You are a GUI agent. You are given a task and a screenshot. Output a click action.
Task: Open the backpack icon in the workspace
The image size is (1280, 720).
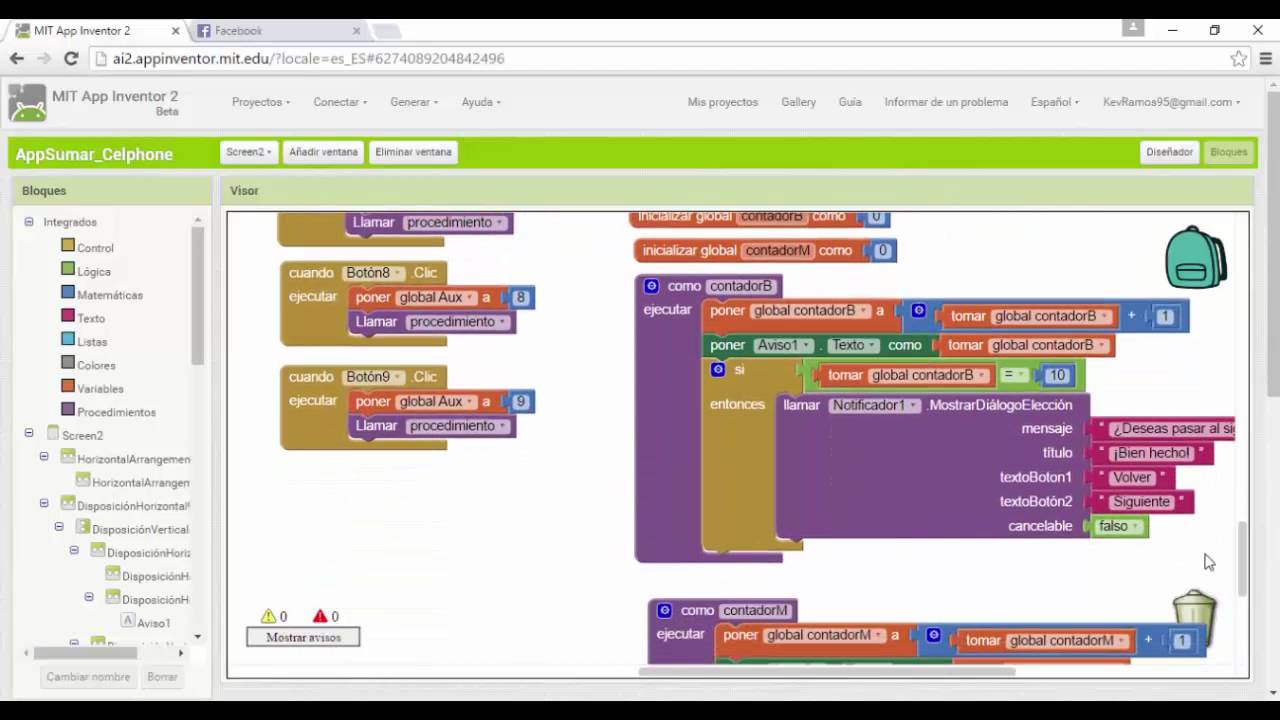click(1196, 257)
